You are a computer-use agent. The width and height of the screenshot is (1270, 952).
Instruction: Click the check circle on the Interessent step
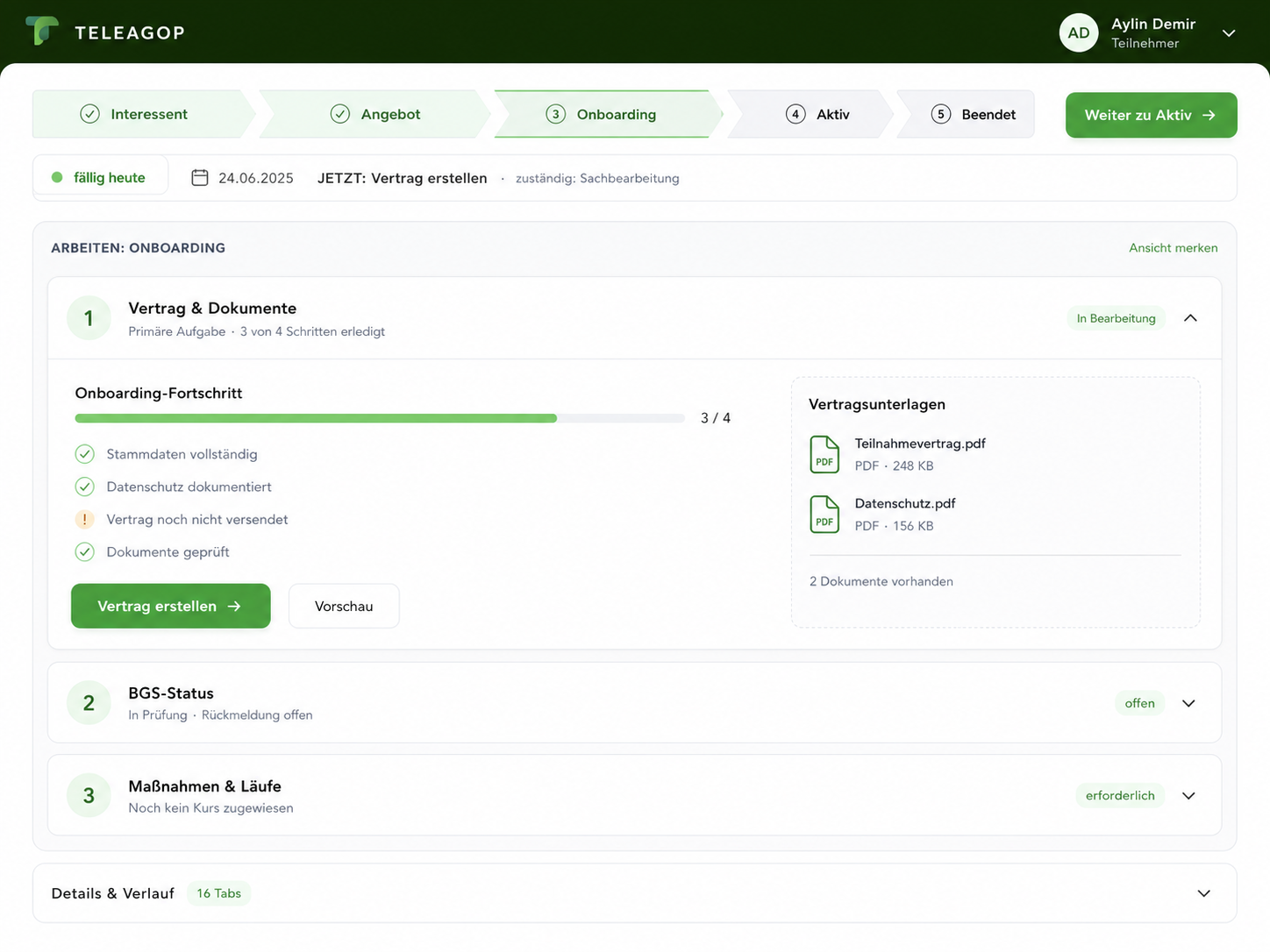click(89, 114)
